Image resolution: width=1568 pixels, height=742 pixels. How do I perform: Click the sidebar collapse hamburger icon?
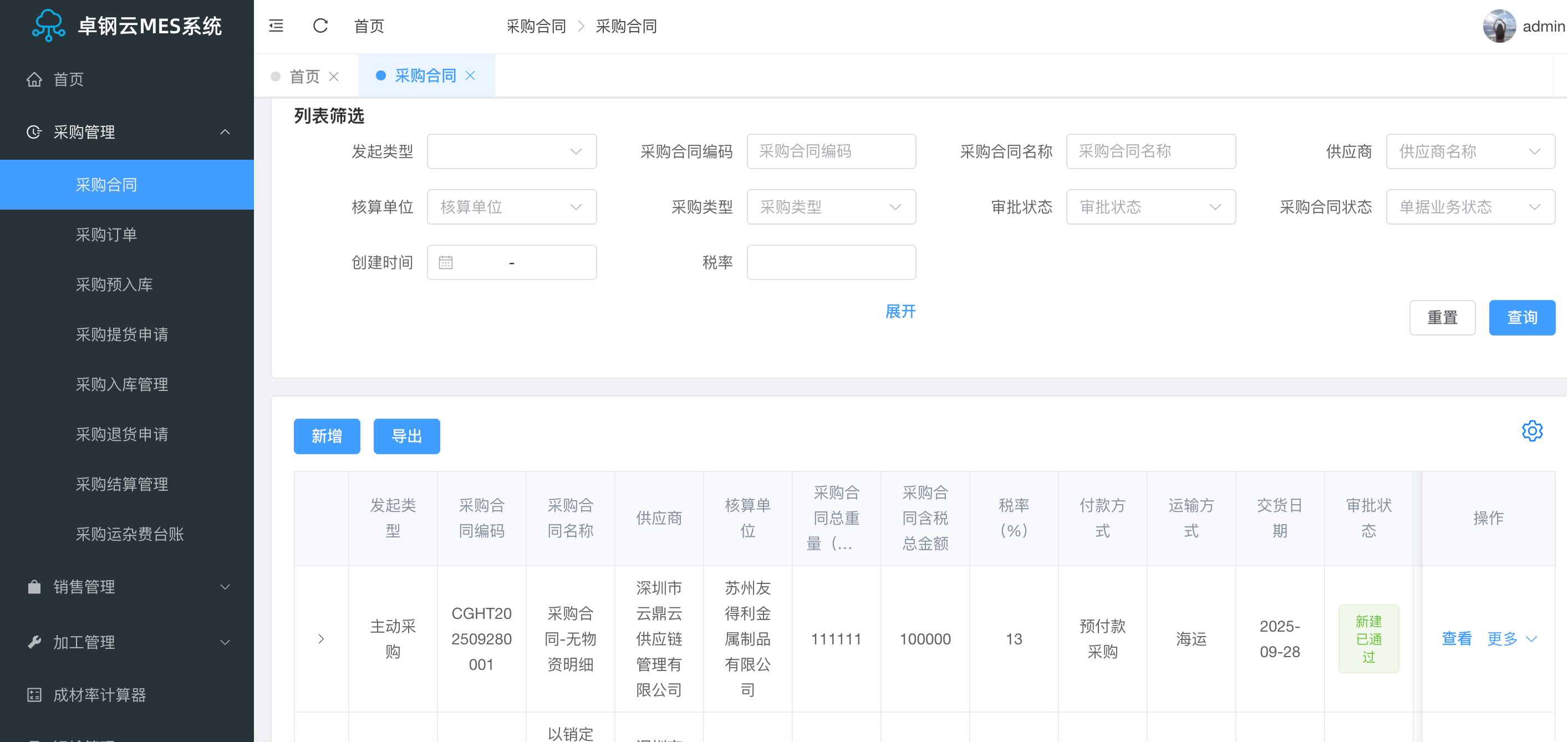pos(276,26)
